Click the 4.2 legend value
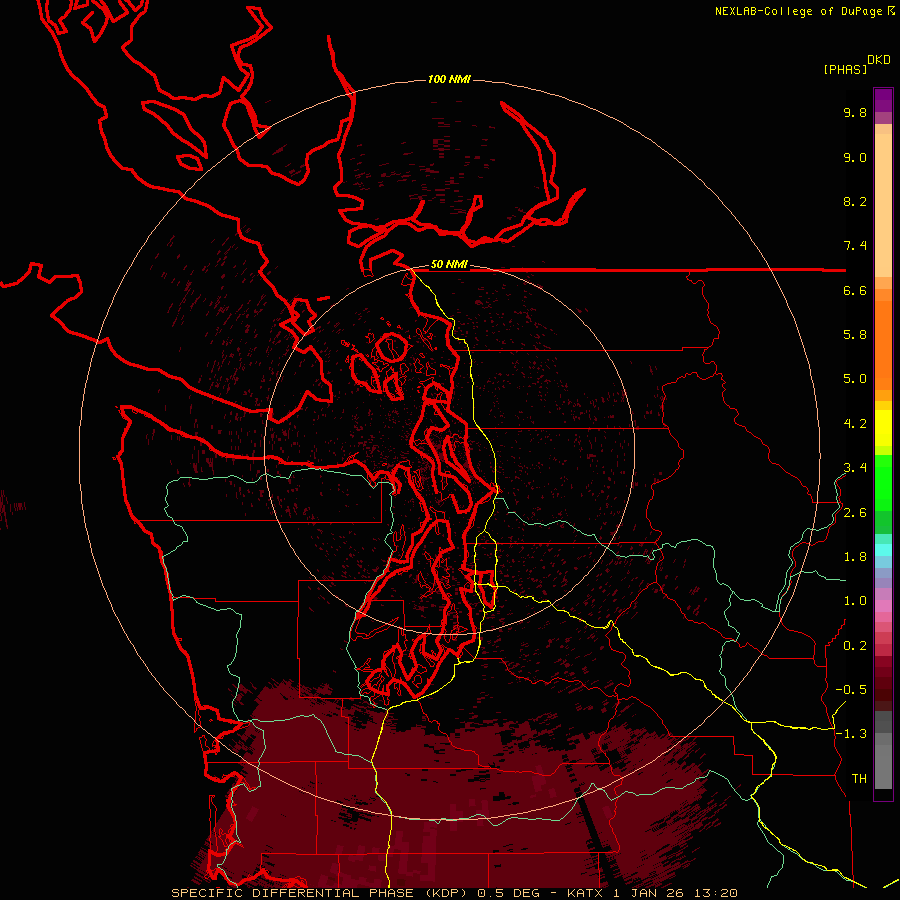900x900 pixels. [x=855, y=424]
